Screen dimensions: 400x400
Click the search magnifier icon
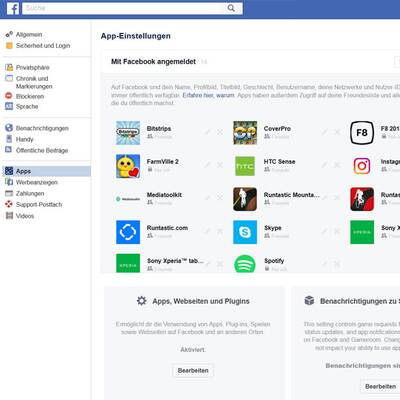click(x=231, y=8)
